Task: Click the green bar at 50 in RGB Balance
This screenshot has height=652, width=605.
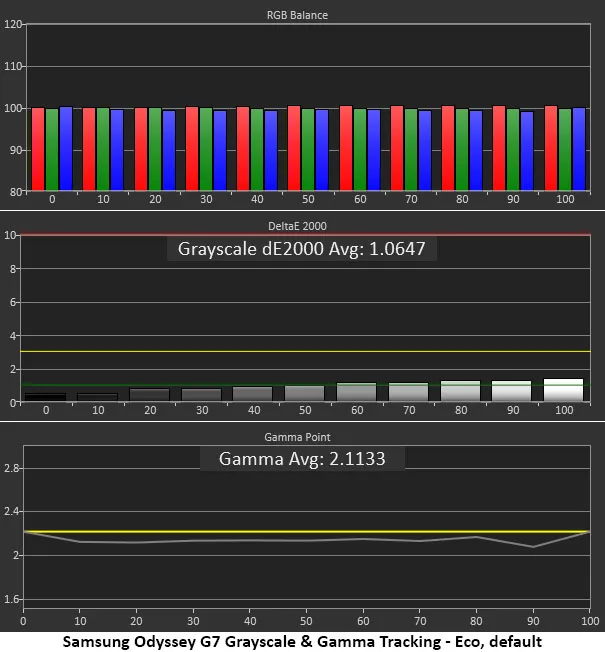Action: pyautogui.click(x=308, y=148)
